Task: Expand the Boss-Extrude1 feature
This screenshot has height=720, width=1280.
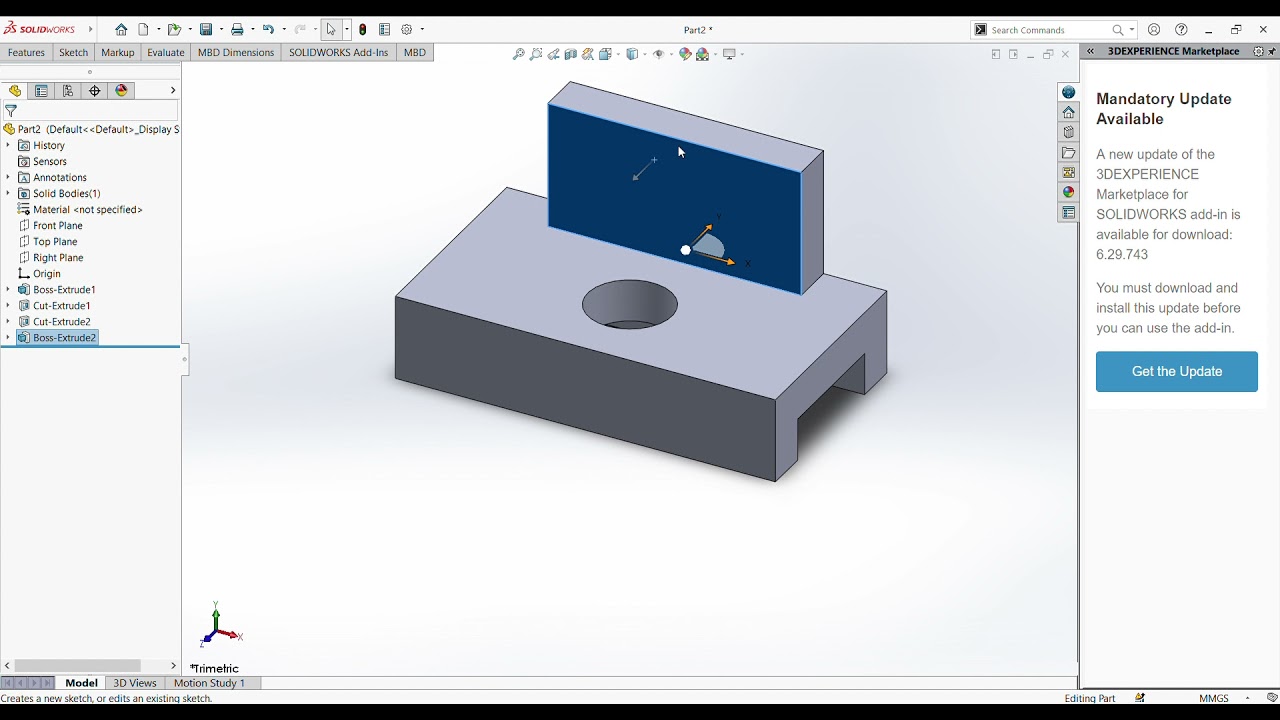Action: click(8, 289)
